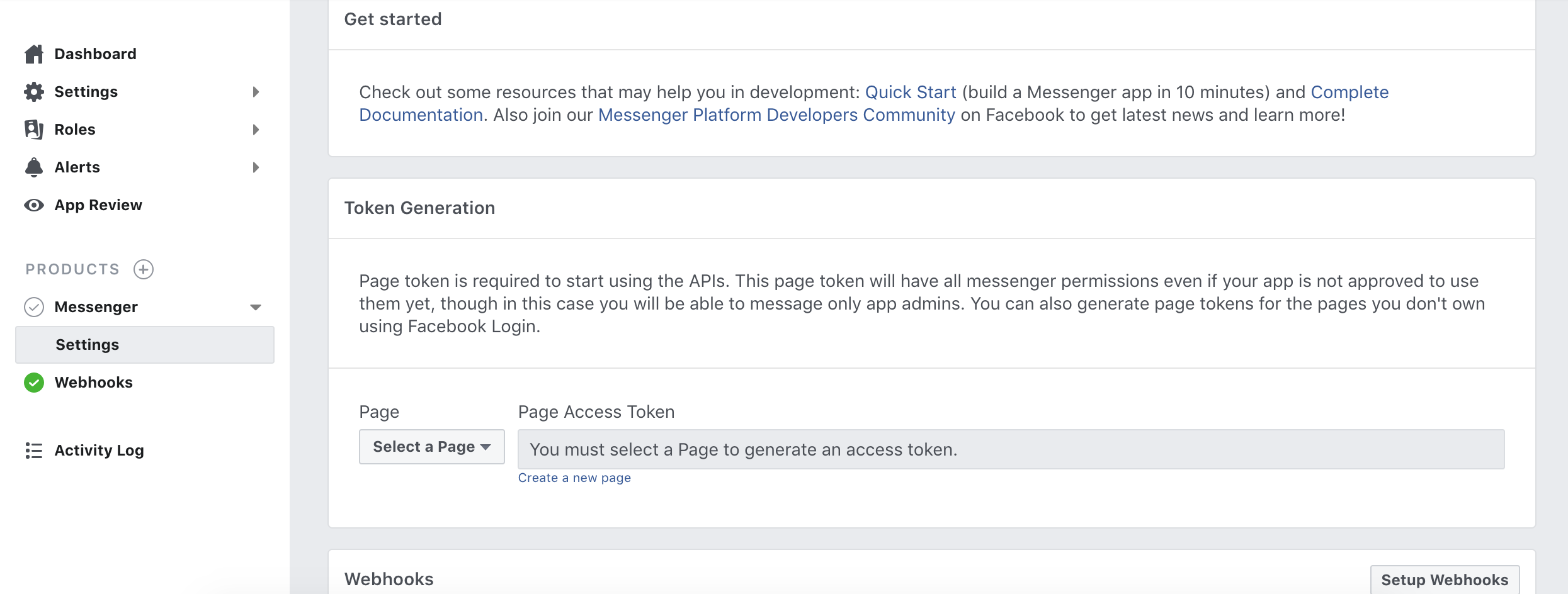Click the App Review eye icon
This screenshot has height=594, width=1568.
tap(34, 205)
